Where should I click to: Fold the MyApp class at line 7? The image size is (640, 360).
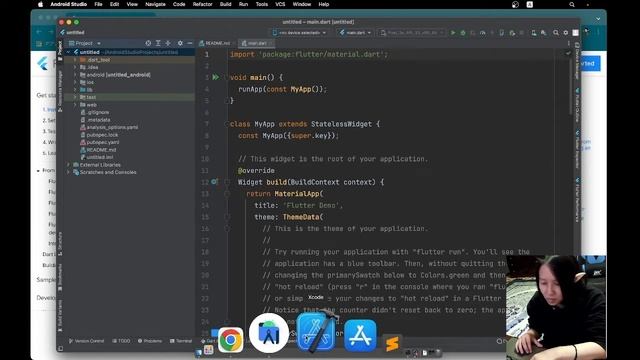[227, 124]
